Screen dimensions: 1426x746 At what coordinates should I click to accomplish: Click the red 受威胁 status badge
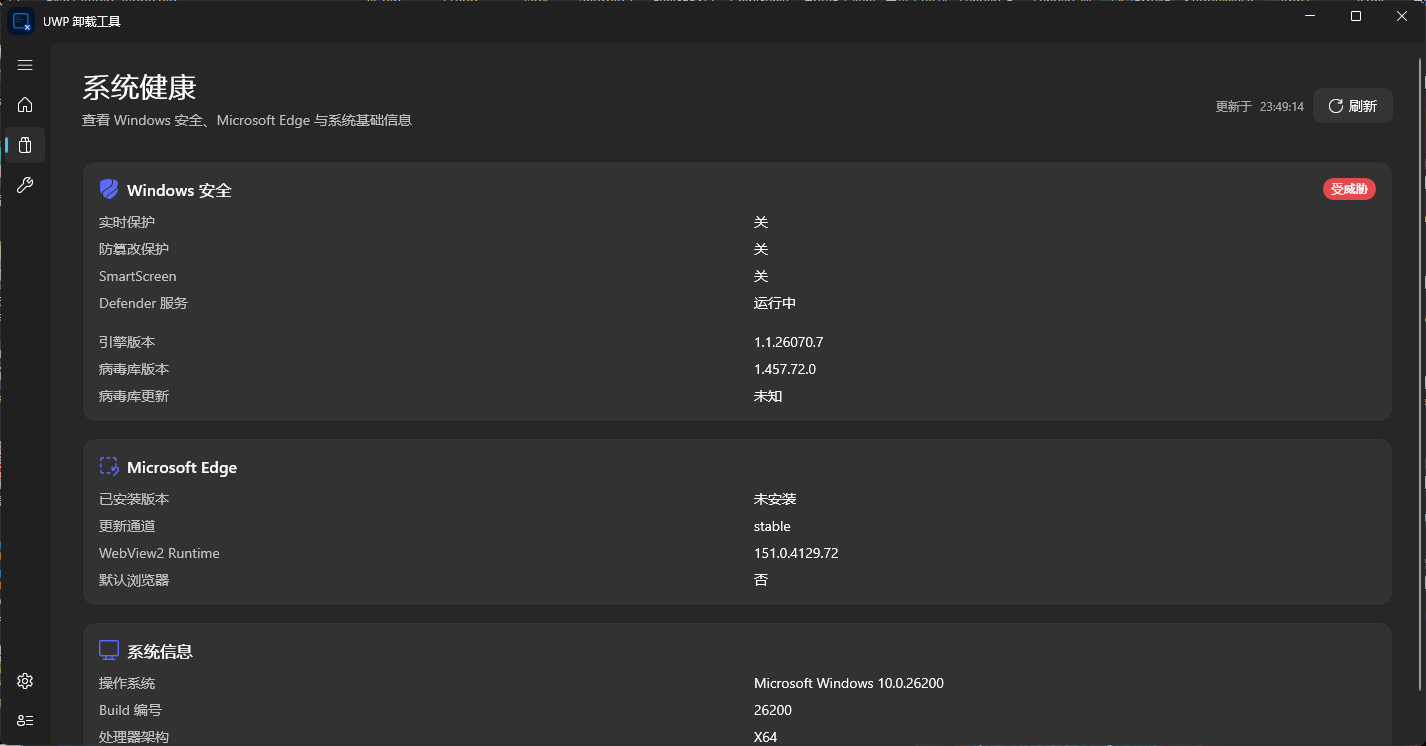1349,189
